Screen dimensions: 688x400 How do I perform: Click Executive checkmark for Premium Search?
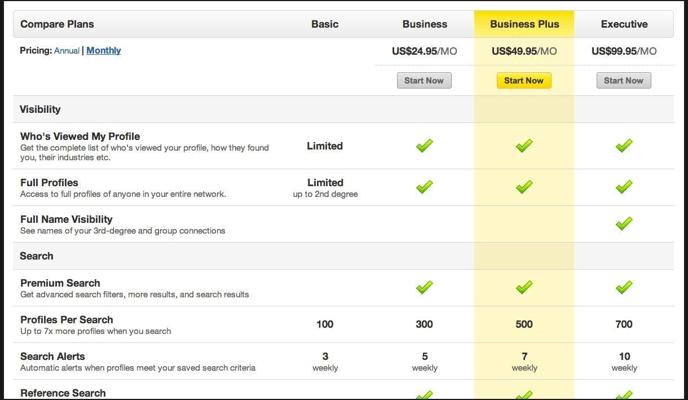click(624, 287)
